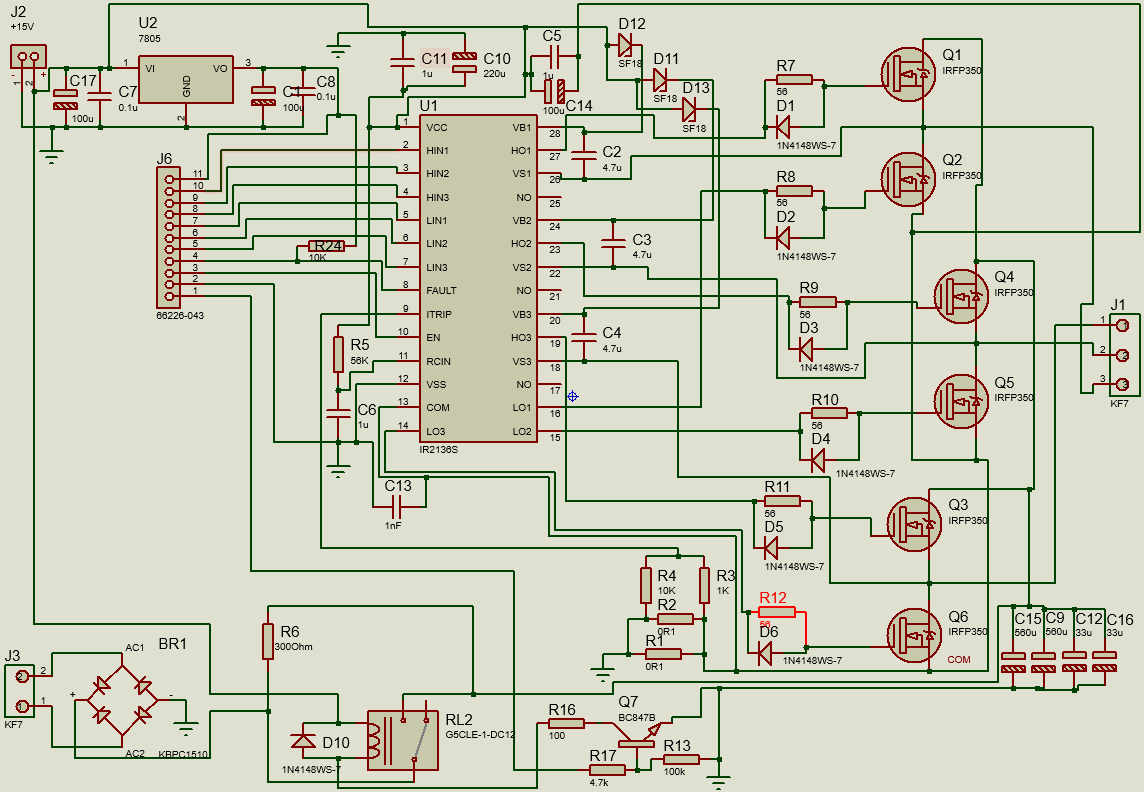Select resistor R5 56K
Viewport: 1144px width, 792px height.
(338, 354)
